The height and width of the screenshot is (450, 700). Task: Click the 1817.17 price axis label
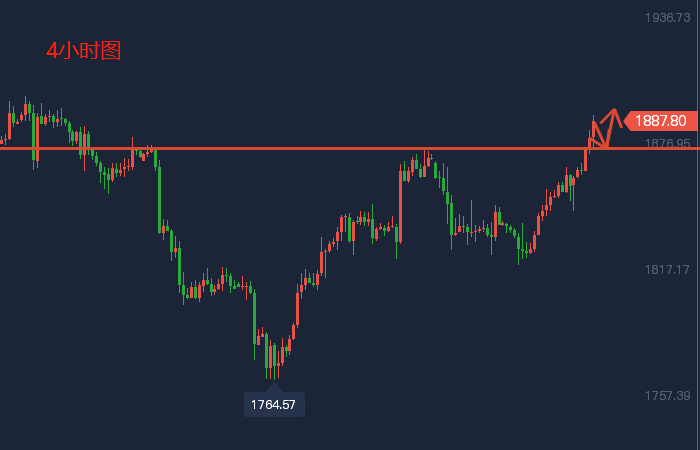pos(668,270)
